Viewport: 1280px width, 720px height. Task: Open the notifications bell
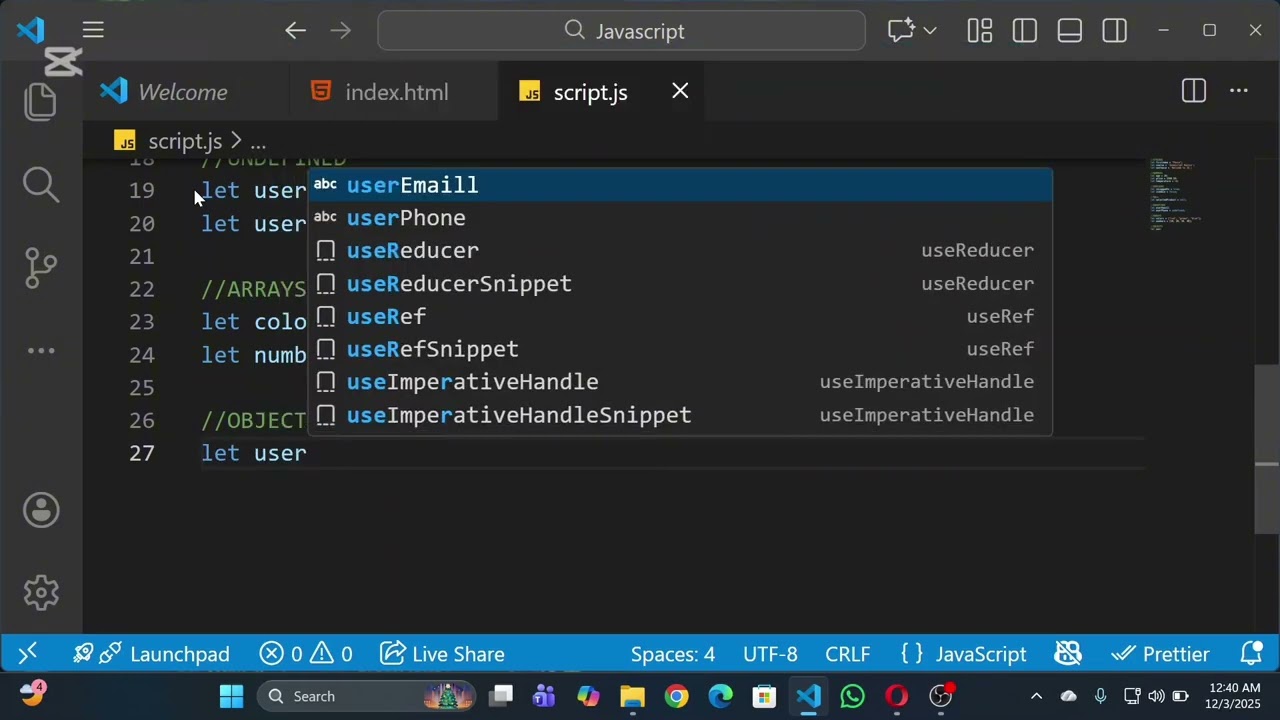coord(1251,654)
